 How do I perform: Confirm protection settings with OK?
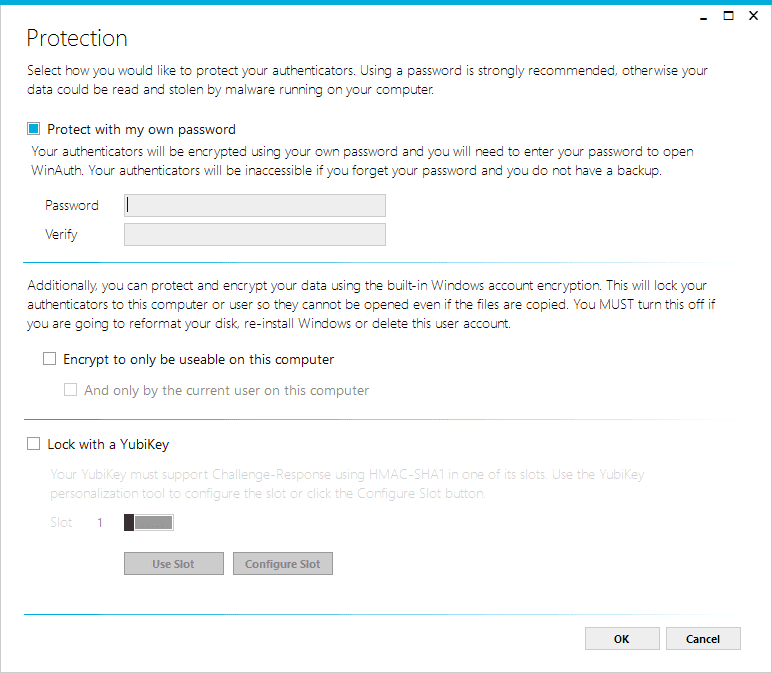[x=622, y=639]
